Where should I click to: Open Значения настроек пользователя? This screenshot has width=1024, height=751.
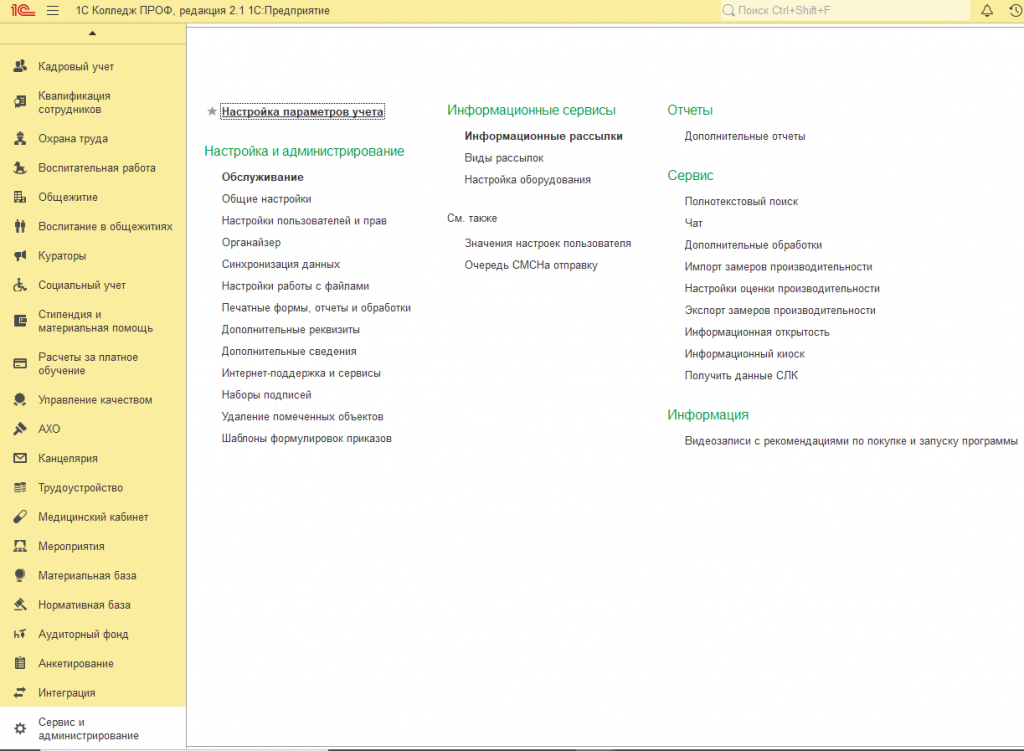click(x=548, y=244)
